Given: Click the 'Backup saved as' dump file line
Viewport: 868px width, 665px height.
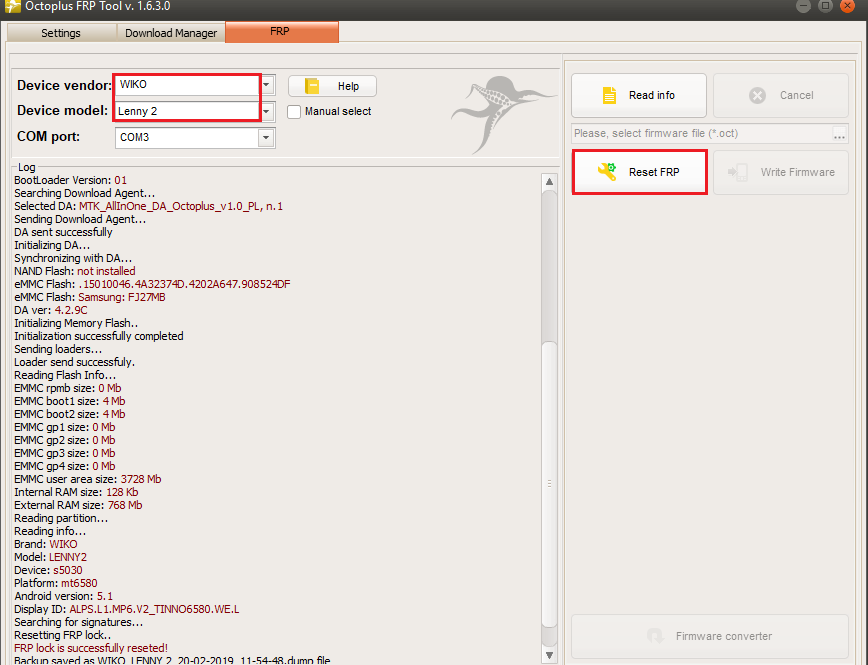Looking at the screenshot, I should [x=172, y=660].
